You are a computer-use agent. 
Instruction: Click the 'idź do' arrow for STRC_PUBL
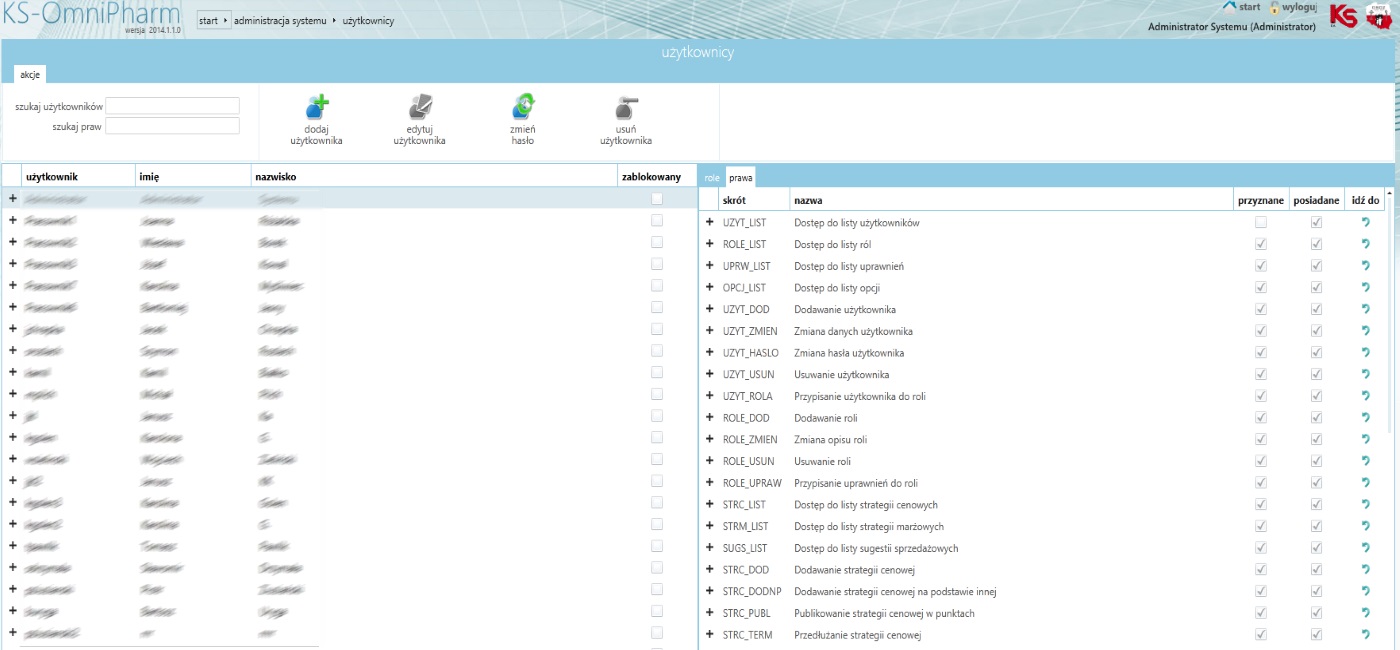tap(1365, 613)
